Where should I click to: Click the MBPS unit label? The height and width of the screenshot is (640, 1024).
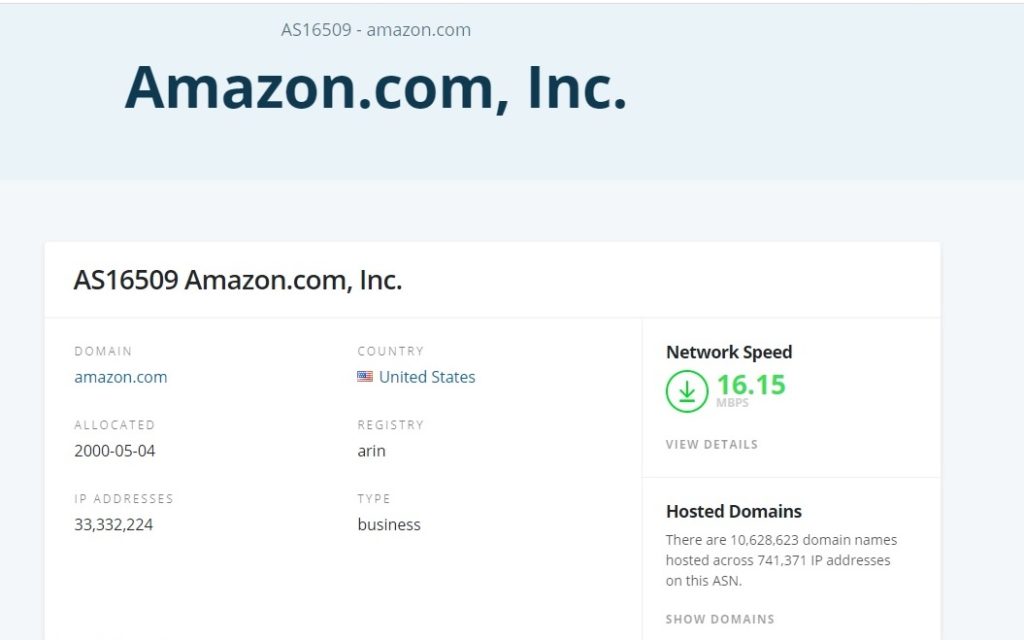click(732, 404)
